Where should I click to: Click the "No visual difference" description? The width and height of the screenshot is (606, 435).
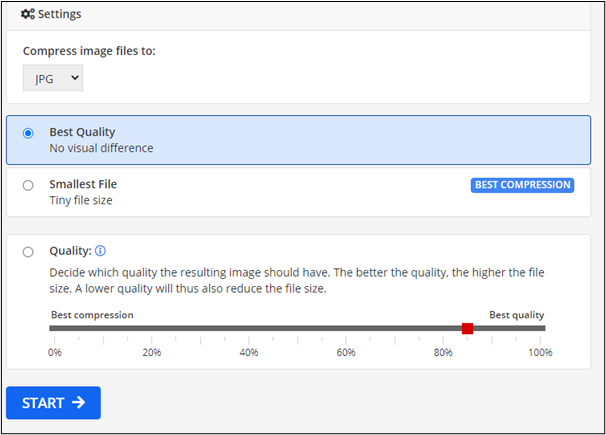coord(101,148)
